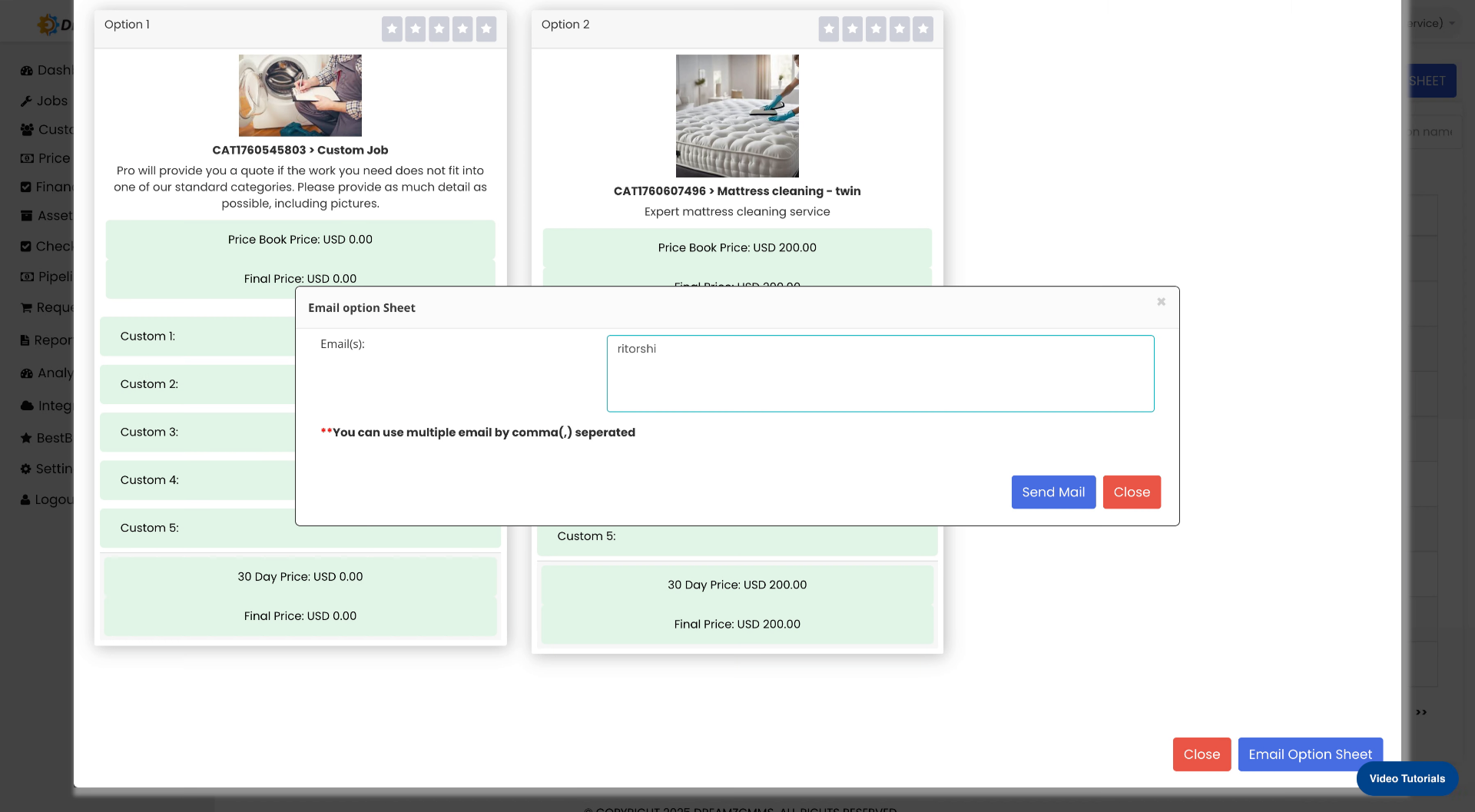
Task: Click Custom 1 row in Option 1
Action: (197, 336)
